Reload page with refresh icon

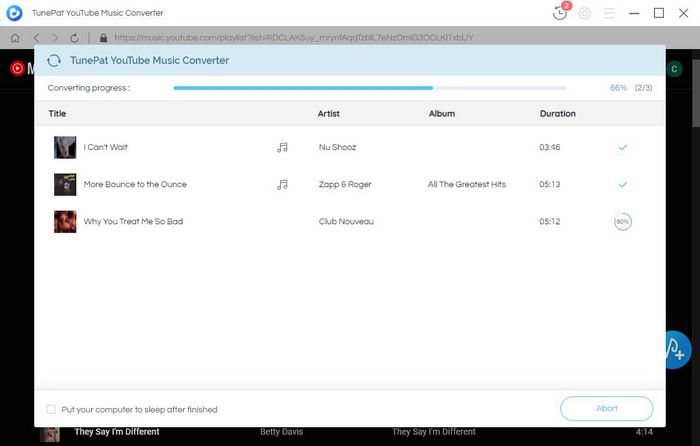(74, 38)
